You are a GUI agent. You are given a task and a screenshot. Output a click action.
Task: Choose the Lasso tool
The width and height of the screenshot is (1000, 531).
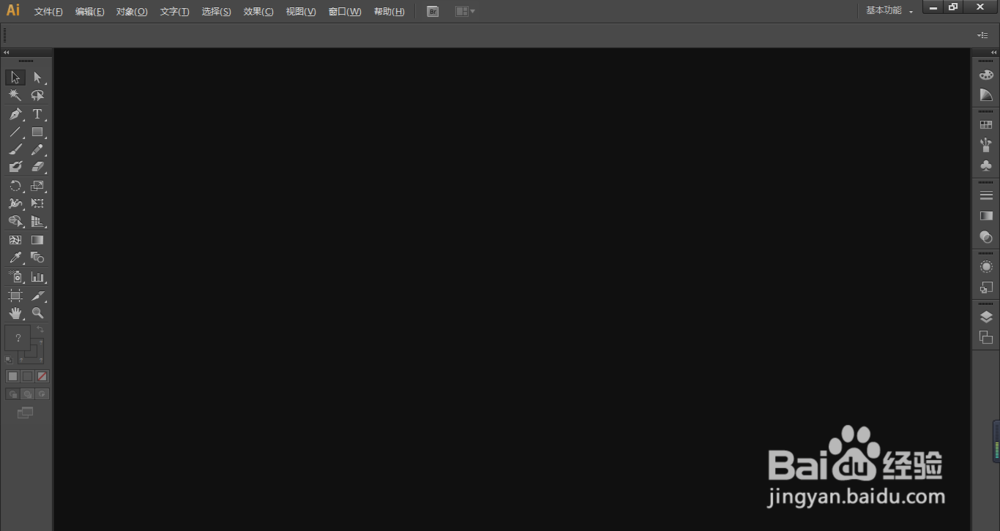click(x=38, y=96)
